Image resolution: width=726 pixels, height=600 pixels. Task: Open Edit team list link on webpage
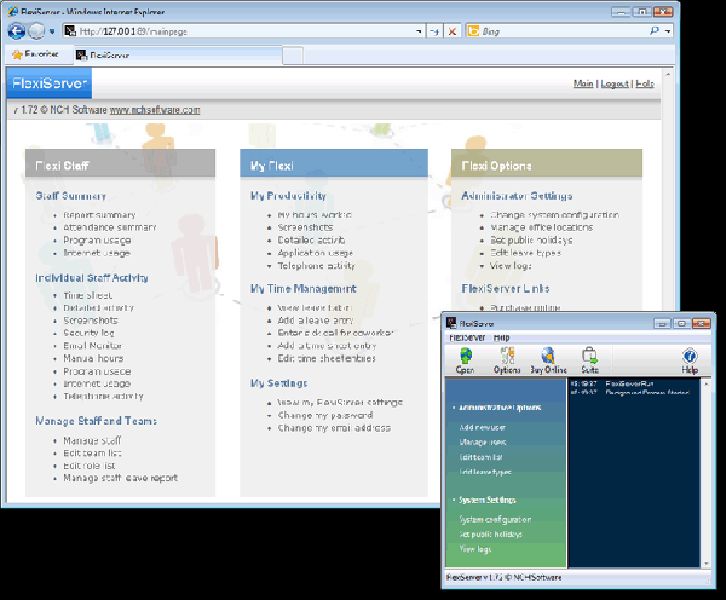(x=93, y=453)
